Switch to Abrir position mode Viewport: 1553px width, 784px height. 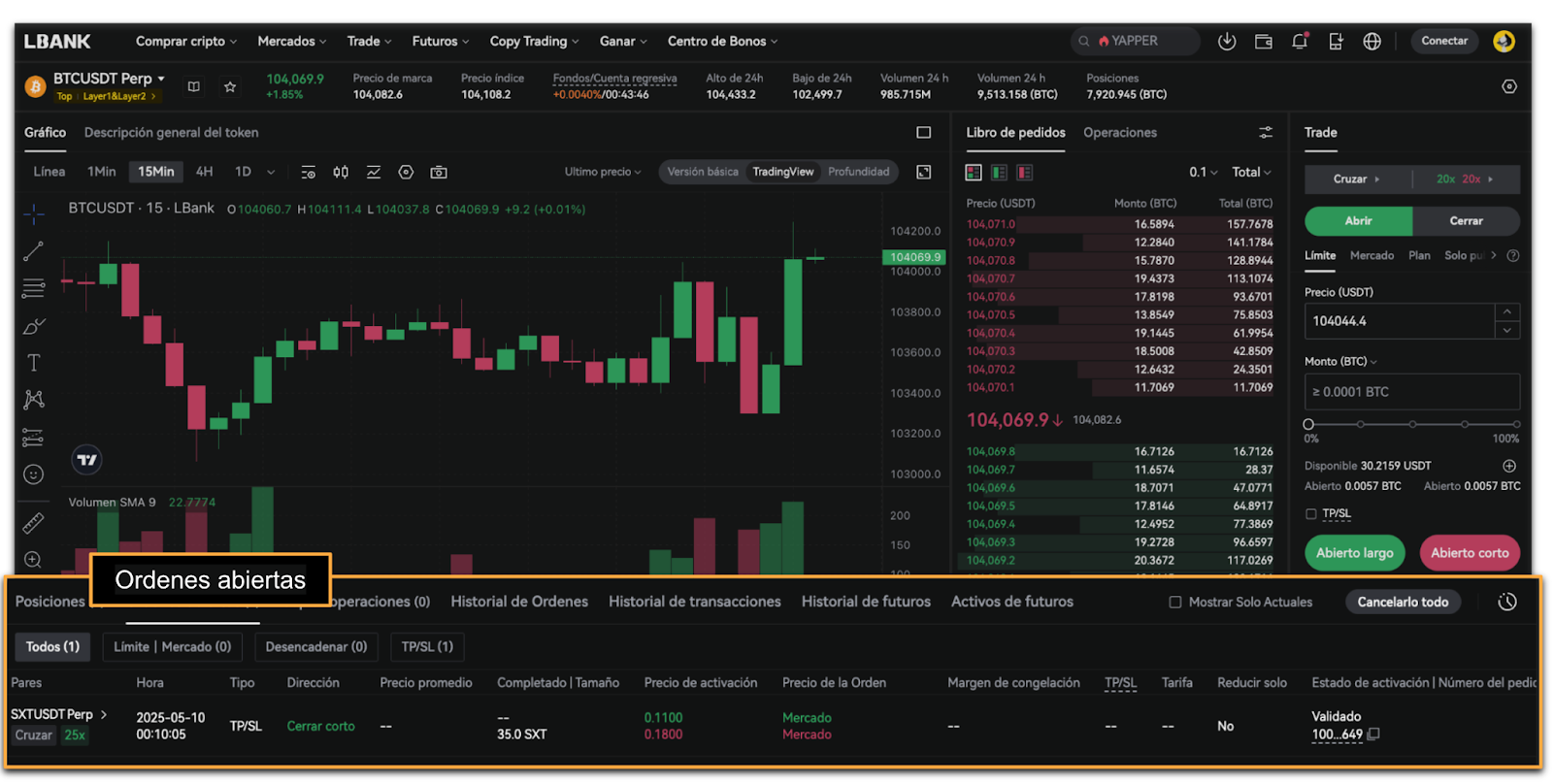1358,221
